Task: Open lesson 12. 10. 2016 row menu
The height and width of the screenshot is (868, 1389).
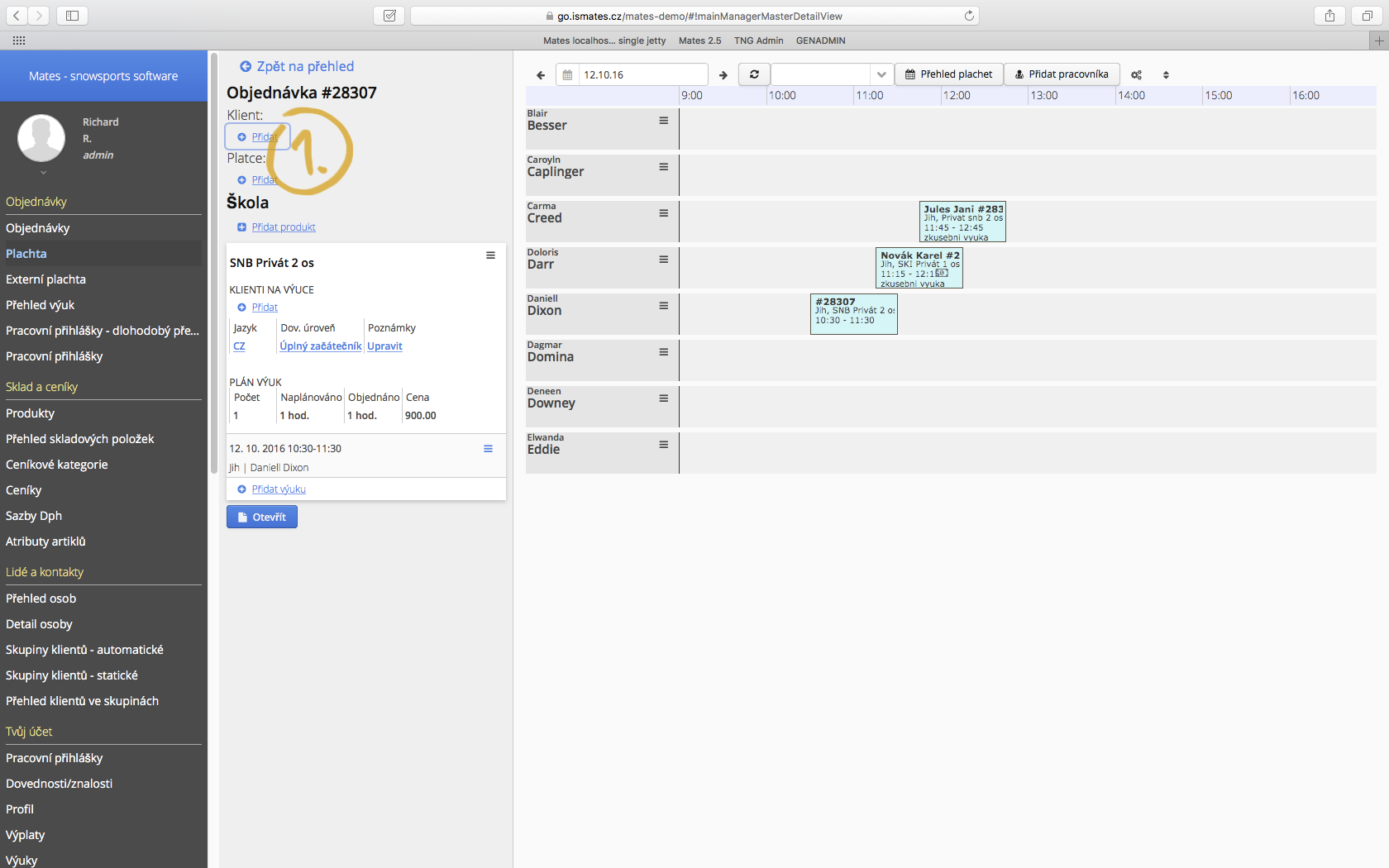Action: pyautogui.click(x=488, y=449)
